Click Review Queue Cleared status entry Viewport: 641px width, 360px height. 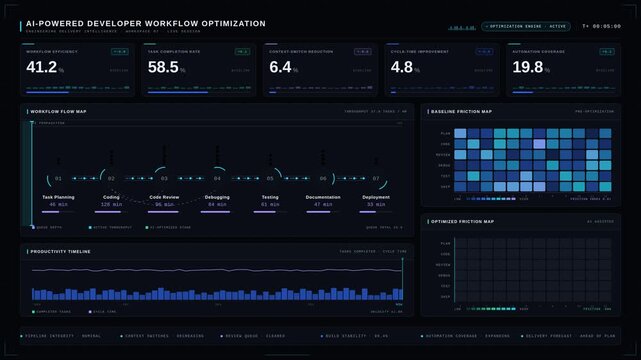(253, 336)
